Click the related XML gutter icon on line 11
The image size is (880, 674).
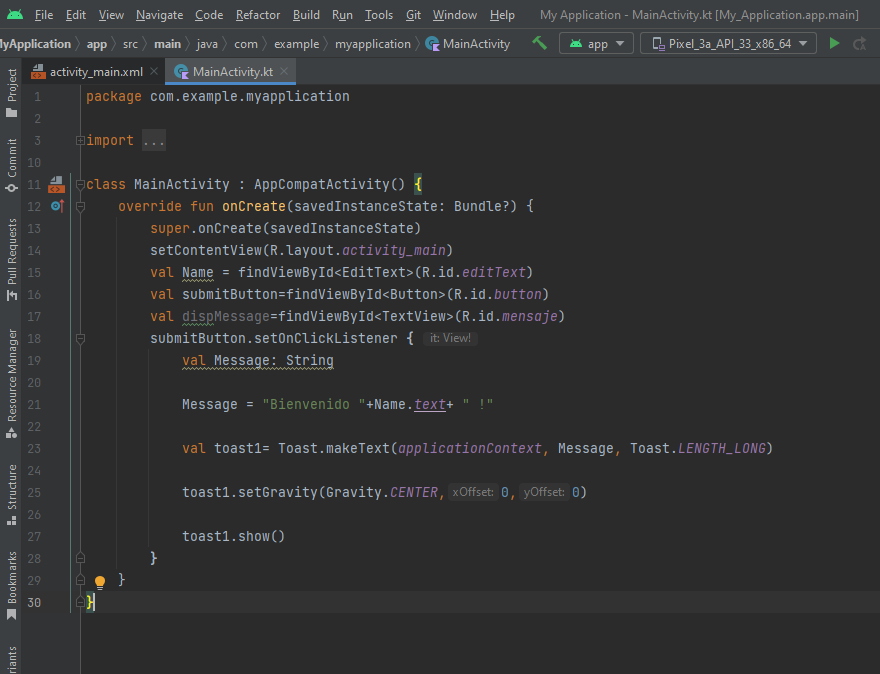56,184
